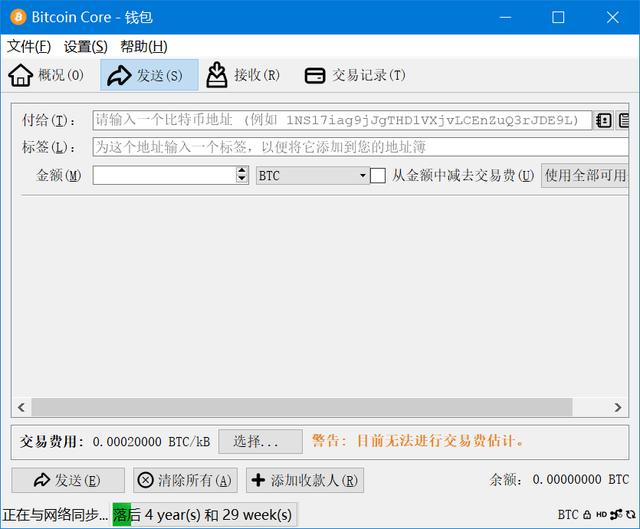This screenshot has height=529, width=640.
Task: Click the fee warning 目前无法进行交易费估计
Action: [x=418, y=441]
